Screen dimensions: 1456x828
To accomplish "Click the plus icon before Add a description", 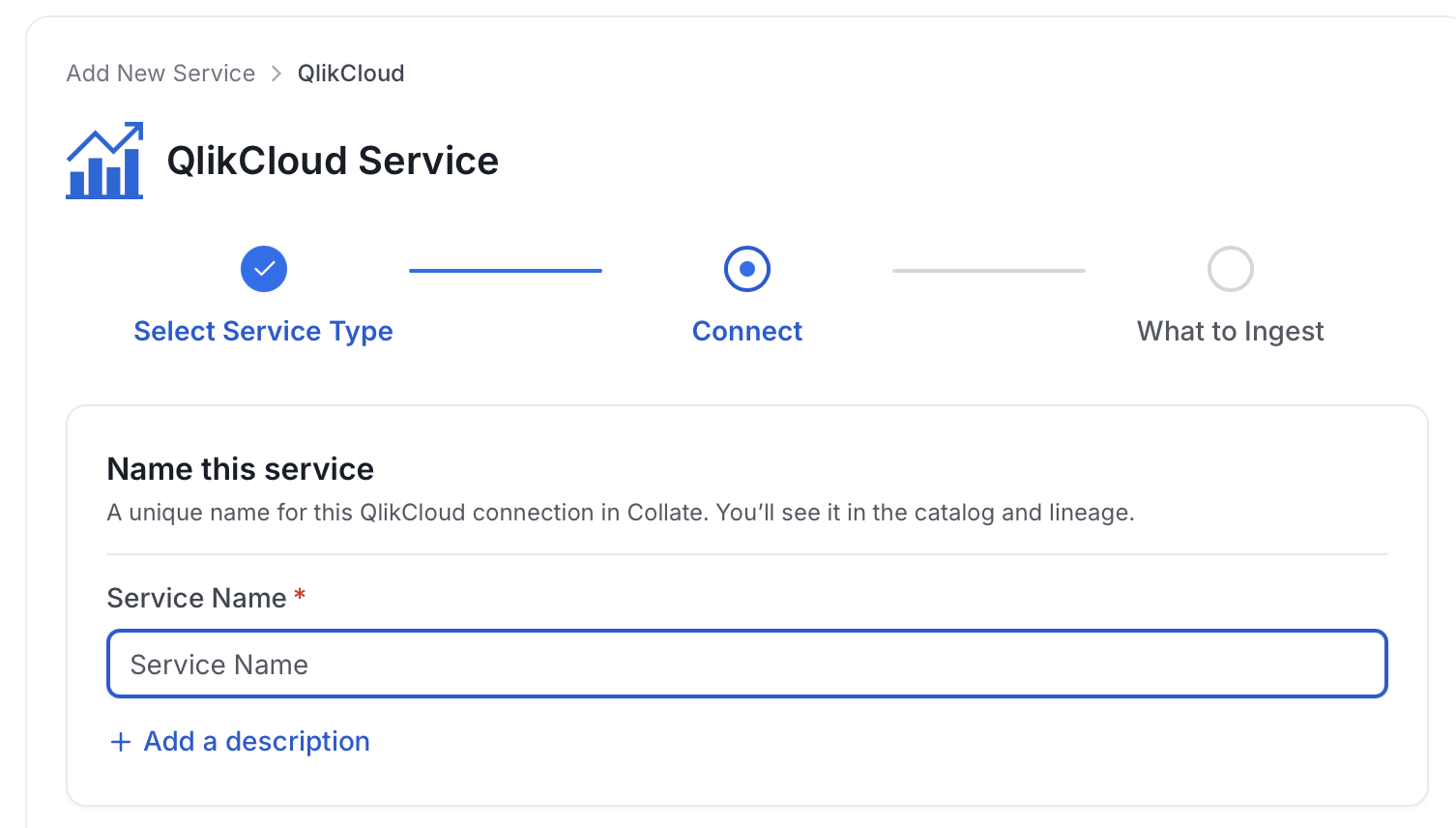I will coord(121,742).
